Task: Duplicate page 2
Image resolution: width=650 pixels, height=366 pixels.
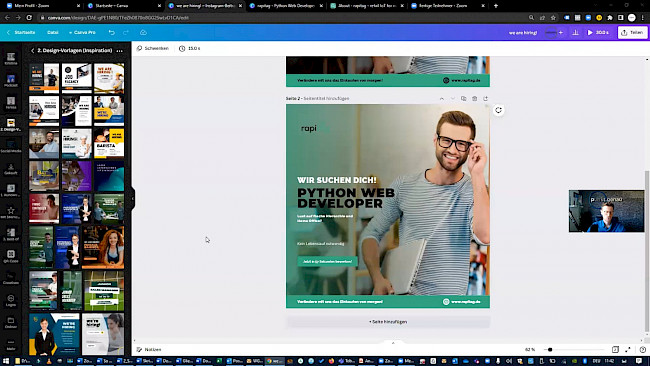Action: (463, 99)
